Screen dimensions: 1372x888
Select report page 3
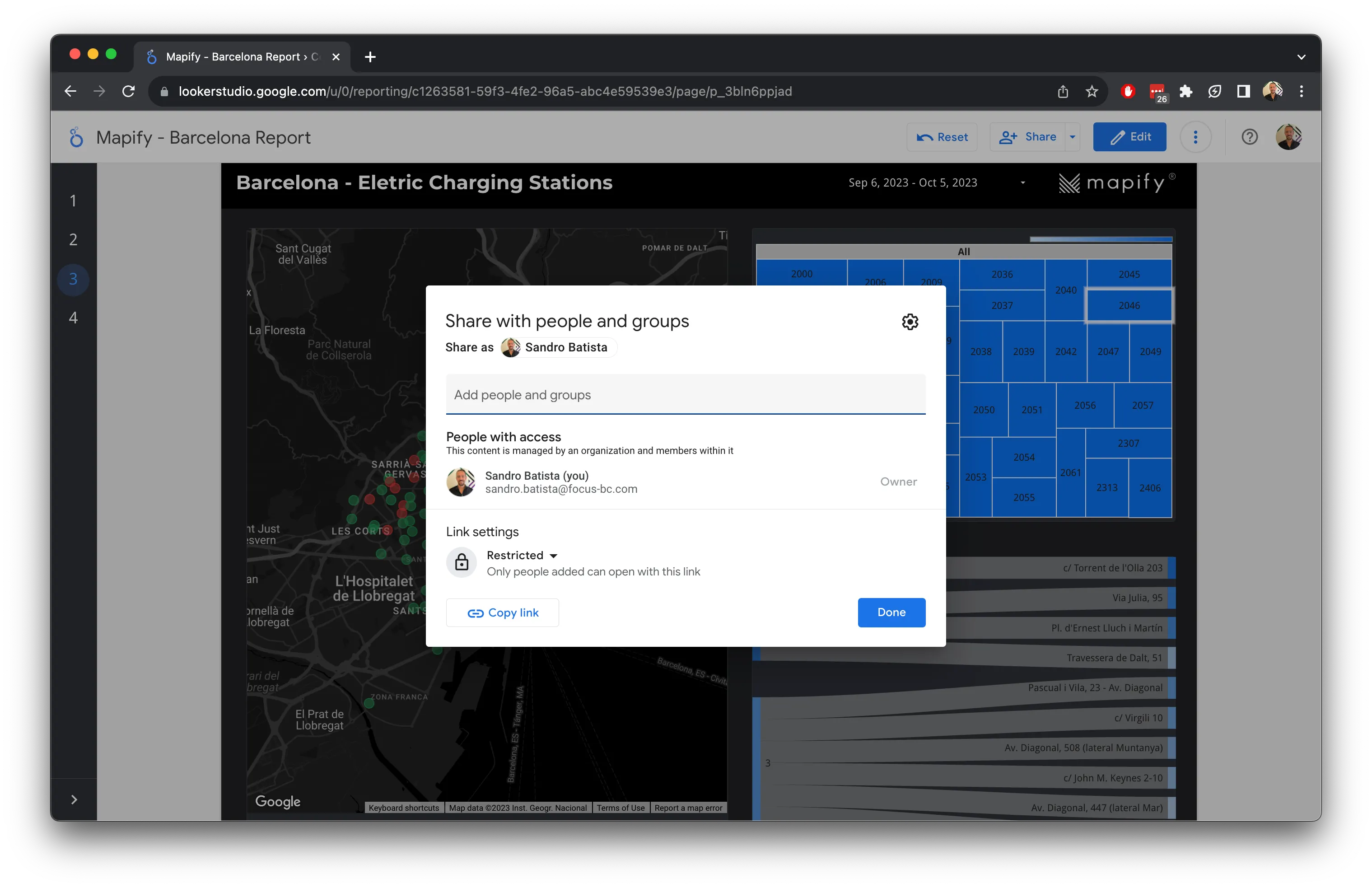tap(73, 279)
